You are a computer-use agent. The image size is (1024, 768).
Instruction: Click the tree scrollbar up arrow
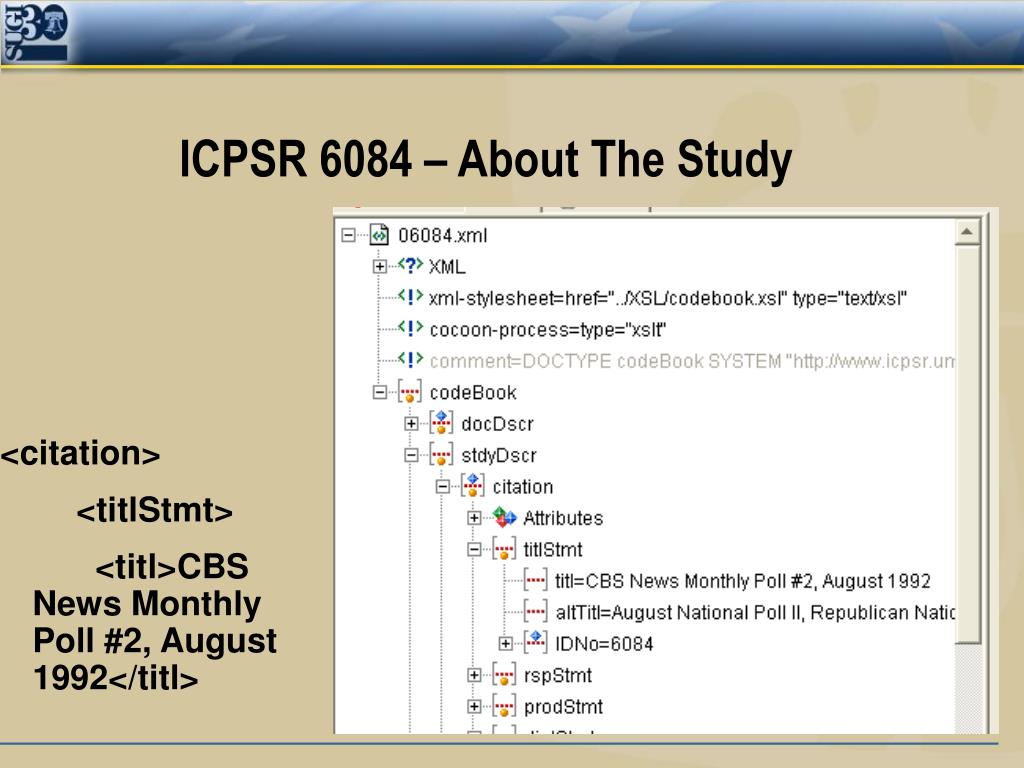click(967, 232)
